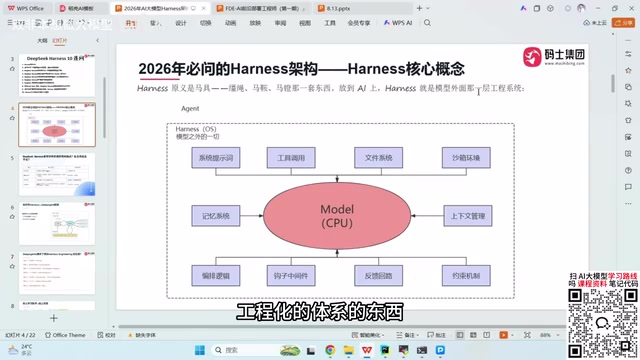Select the slide 6 thumbnail
This screenshot has height=360, width=640.
pyautogui.click(x=57, y=224)
